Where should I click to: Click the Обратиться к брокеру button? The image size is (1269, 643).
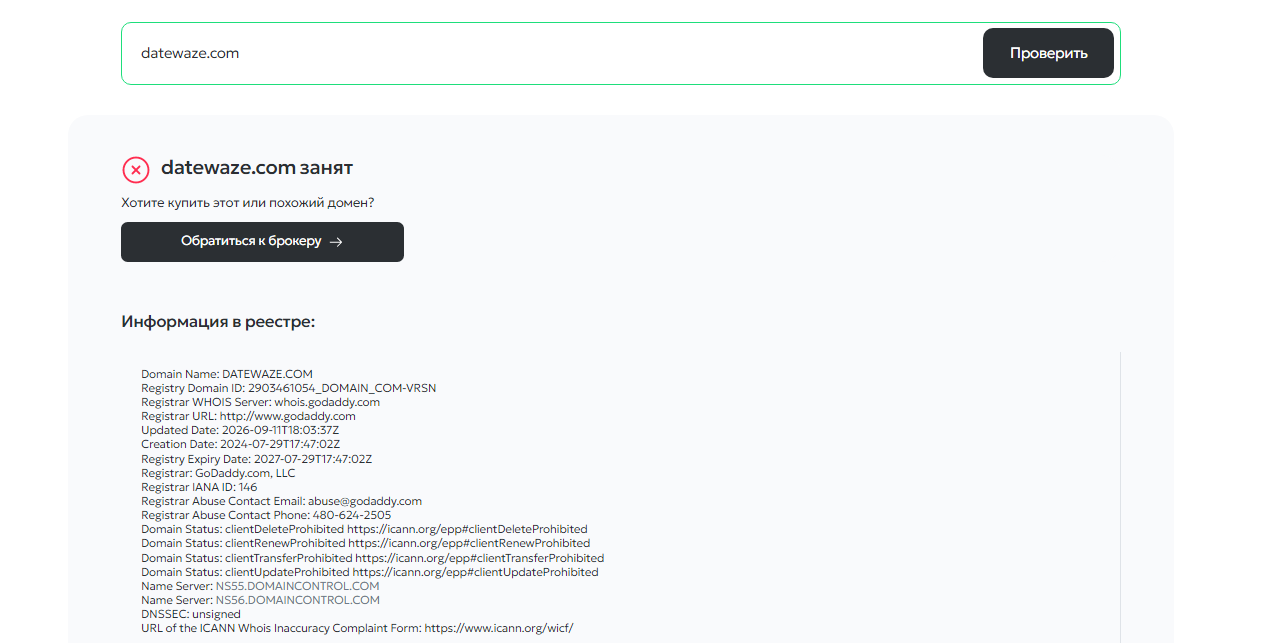262,242
